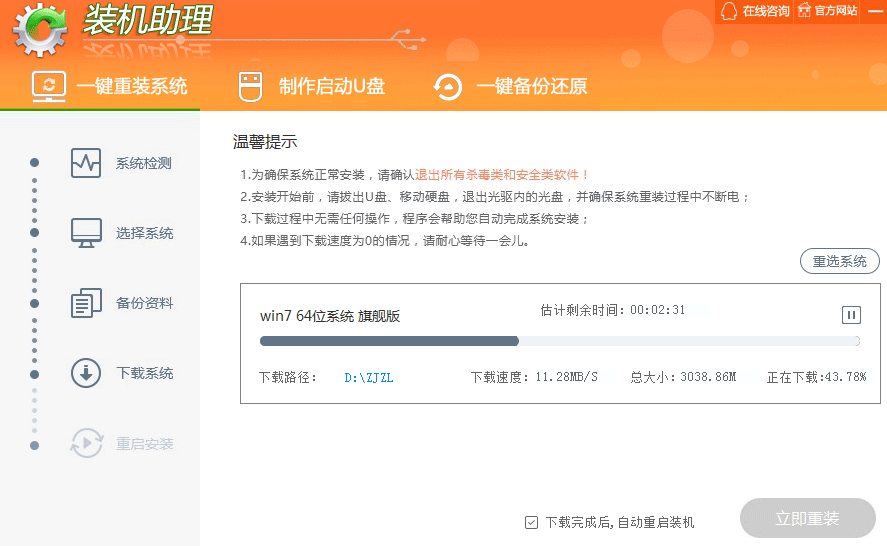Minimize the 装机助理 window
The image size is (887, 546).
point(873,11)
